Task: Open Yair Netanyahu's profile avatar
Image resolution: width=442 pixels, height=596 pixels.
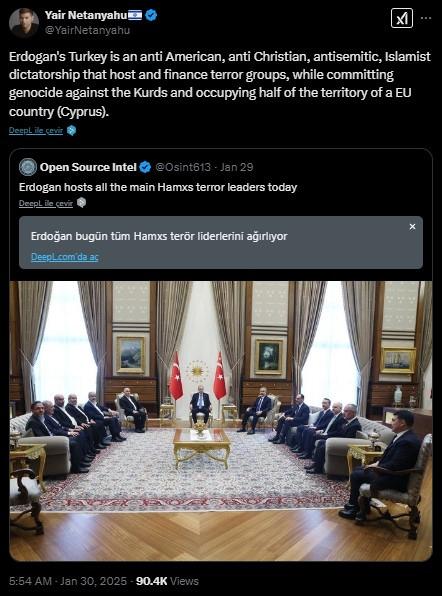Action: tap(24, 22)
